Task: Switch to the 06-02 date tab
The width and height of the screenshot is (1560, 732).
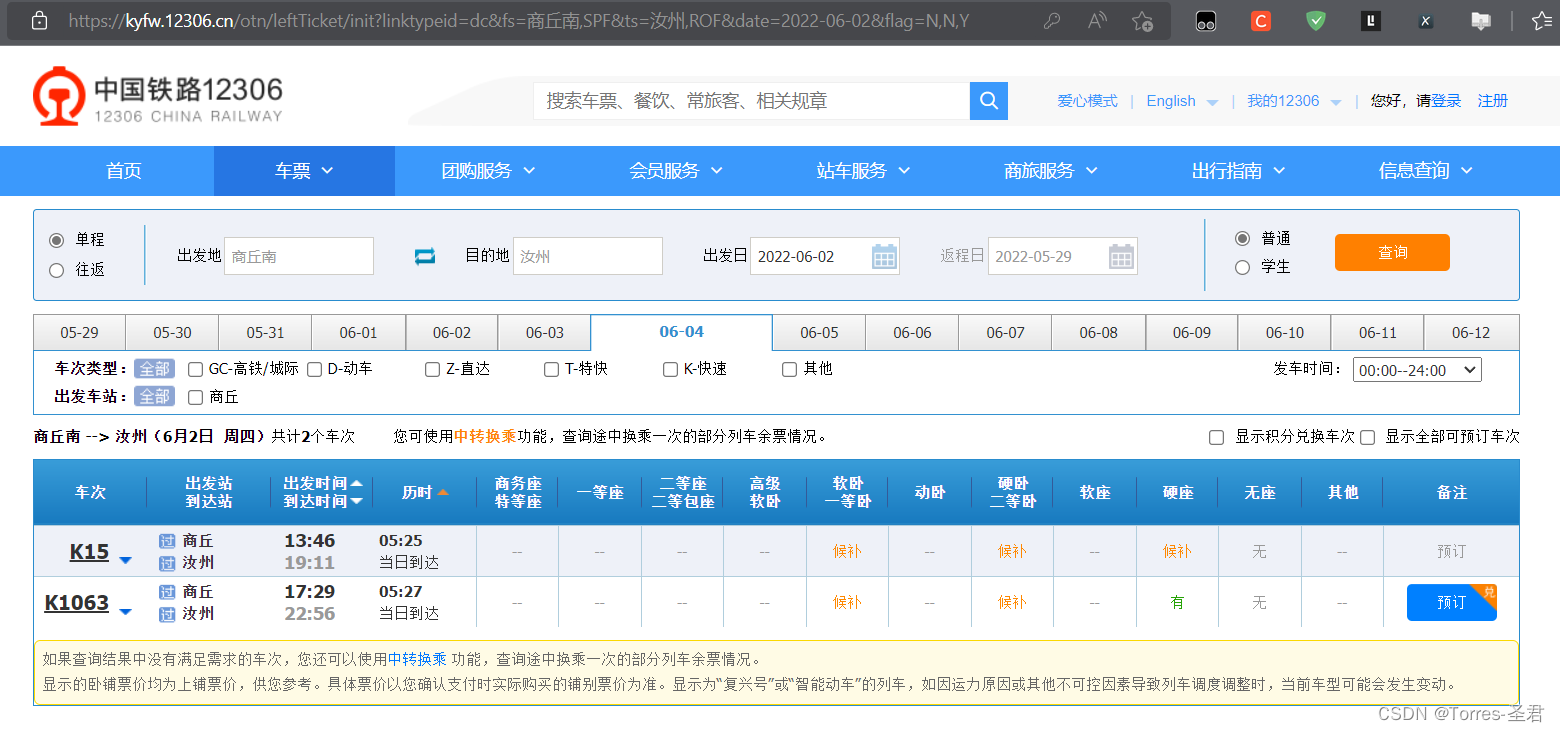Action: tap(452, 333)
